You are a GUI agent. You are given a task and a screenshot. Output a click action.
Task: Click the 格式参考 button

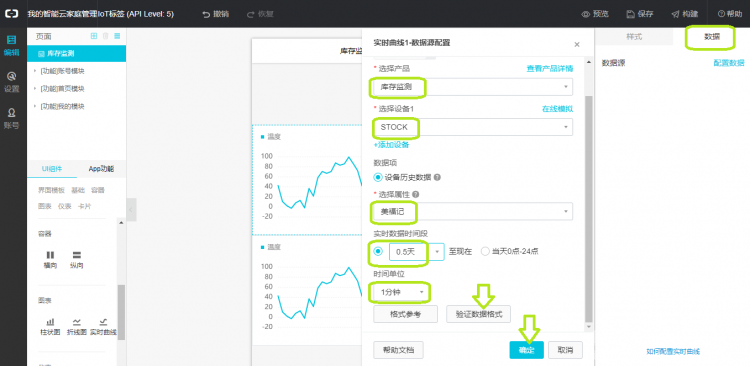point(405,314)
